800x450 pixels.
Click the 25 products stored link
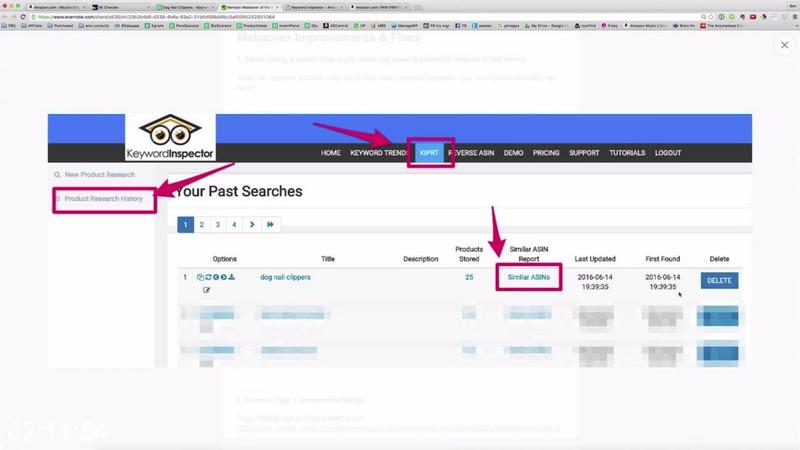[469, 277]
